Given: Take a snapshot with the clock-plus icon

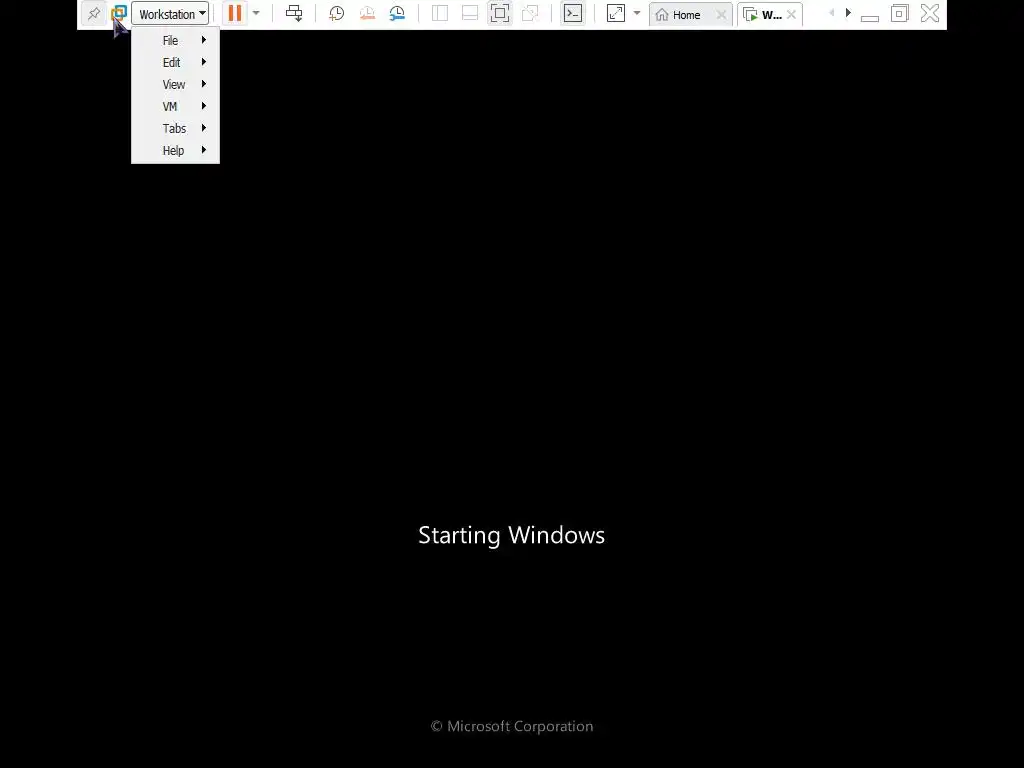Looking at the screenshot, I should [336, 13].
